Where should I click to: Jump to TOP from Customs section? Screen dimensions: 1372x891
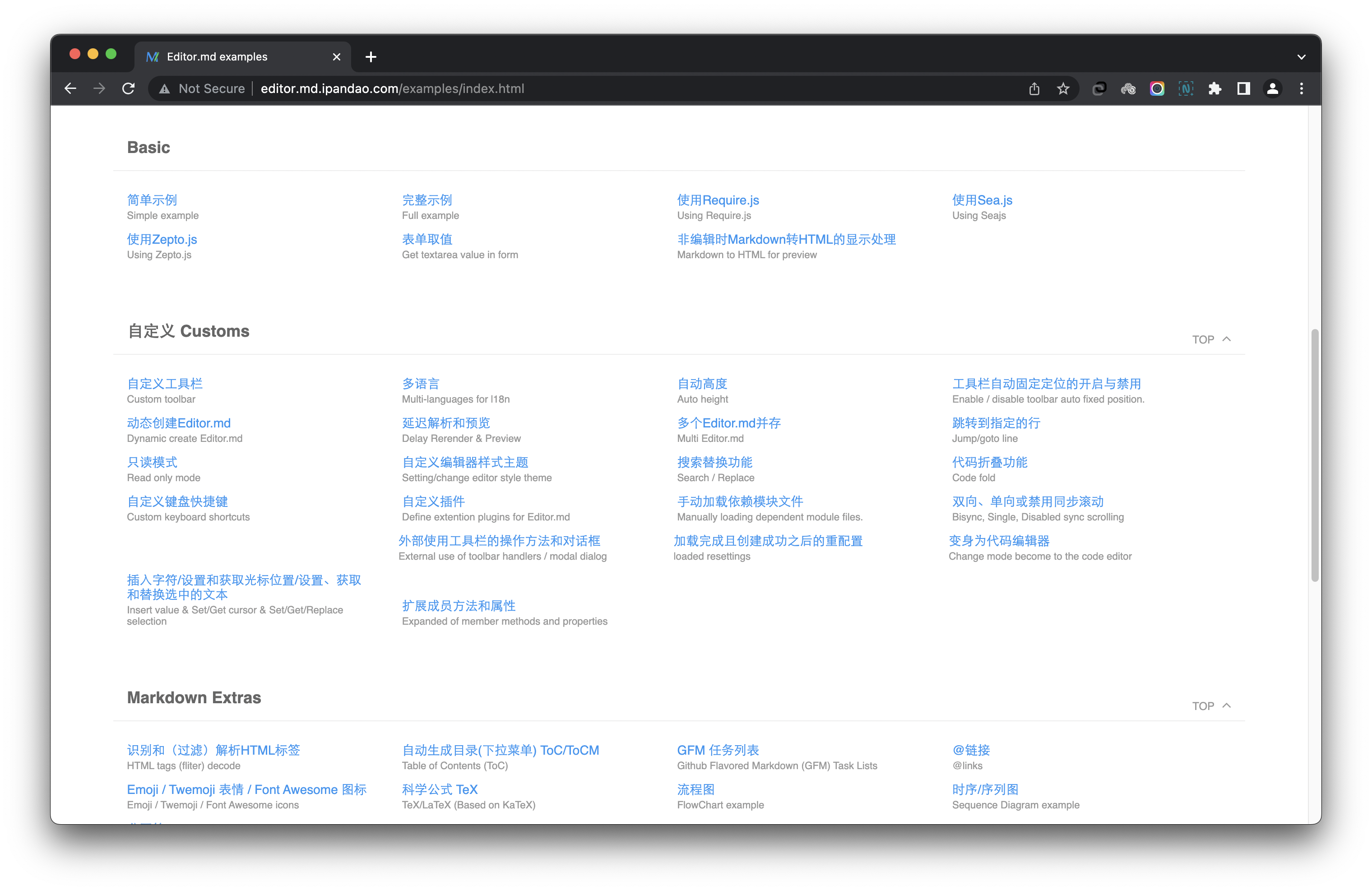(x=1211, y=340)
